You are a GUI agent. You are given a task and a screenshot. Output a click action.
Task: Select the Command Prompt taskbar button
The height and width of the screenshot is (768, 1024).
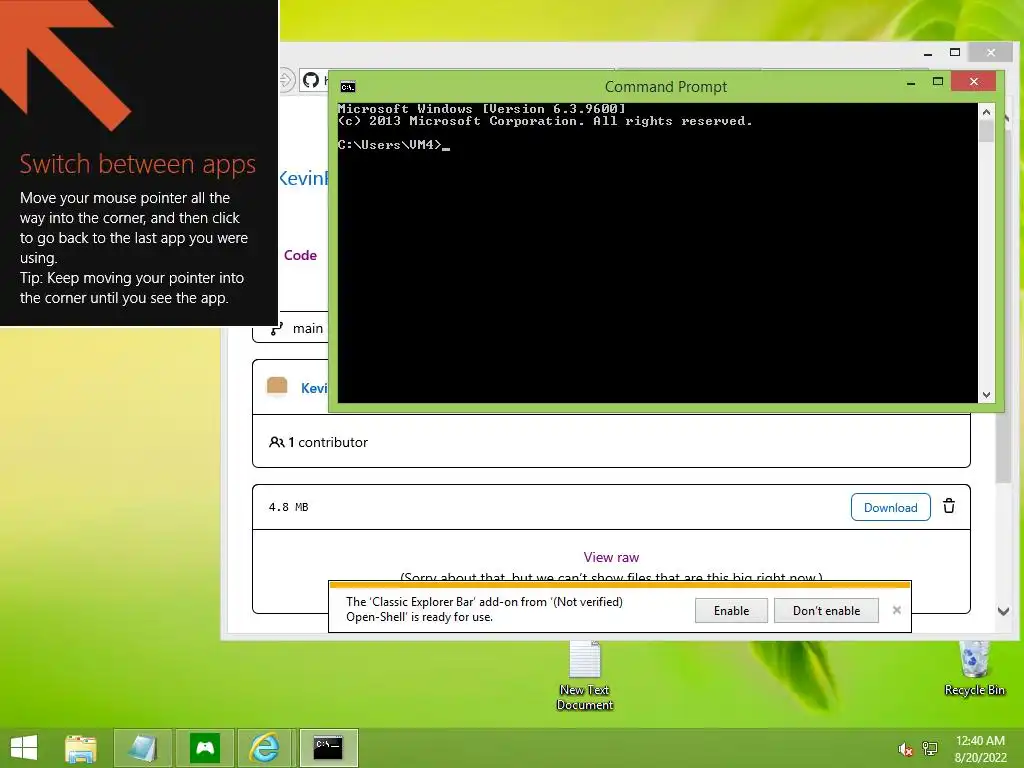pyautogui.click(x=328, y=748)
